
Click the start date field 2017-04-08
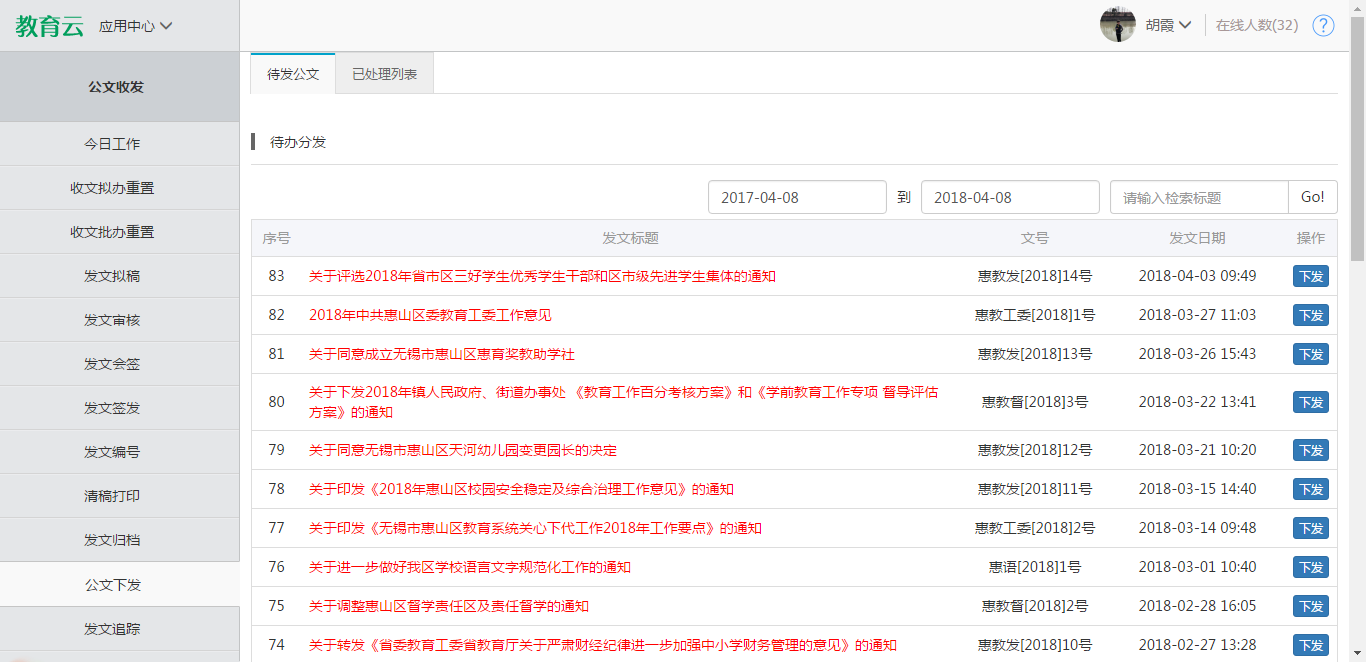(x=796, y=197)
